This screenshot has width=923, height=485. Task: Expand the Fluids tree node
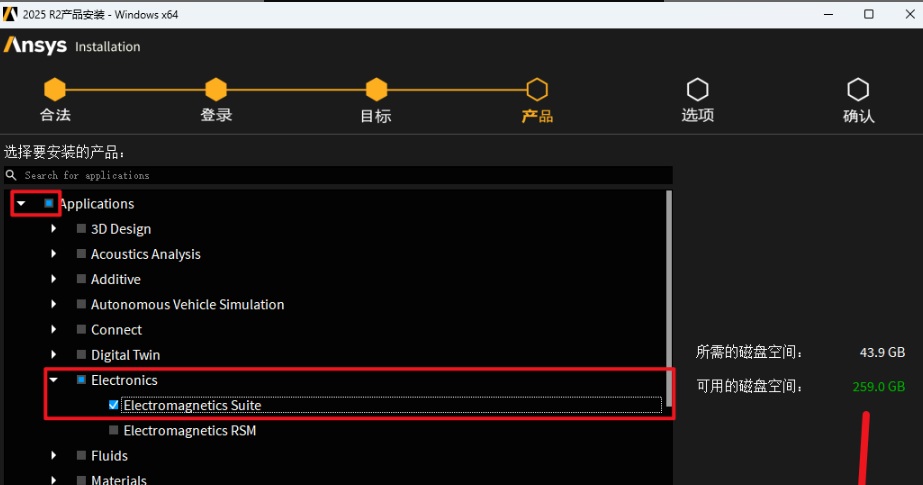tap(54, 456)
